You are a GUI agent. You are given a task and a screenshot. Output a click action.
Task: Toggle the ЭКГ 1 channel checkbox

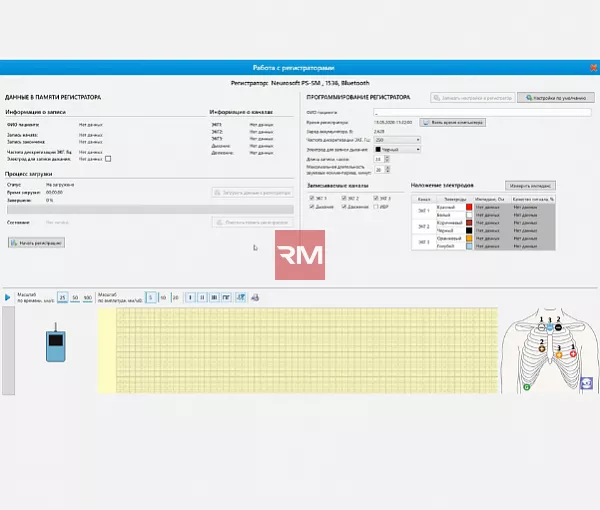tap(312, 198)
